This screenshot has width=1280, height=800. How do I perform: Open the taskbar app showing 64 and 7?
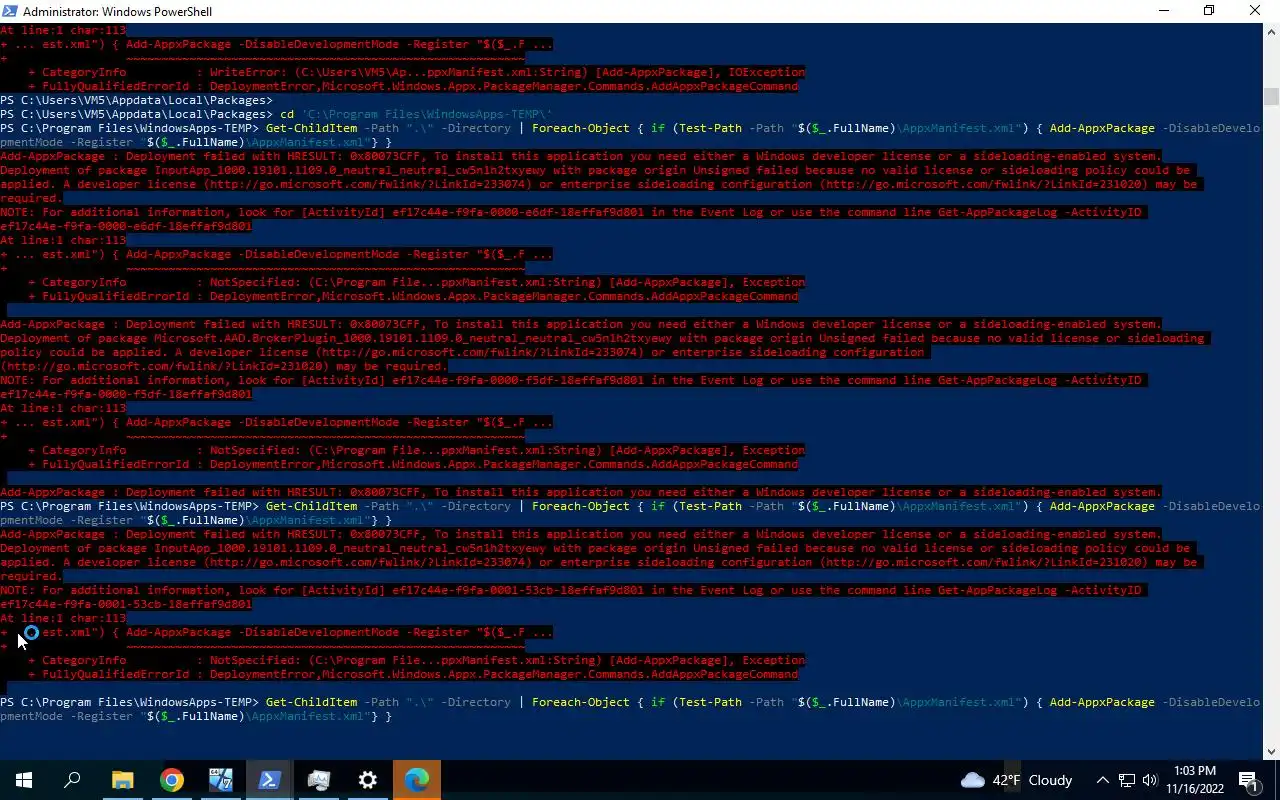tap(221, 780)
